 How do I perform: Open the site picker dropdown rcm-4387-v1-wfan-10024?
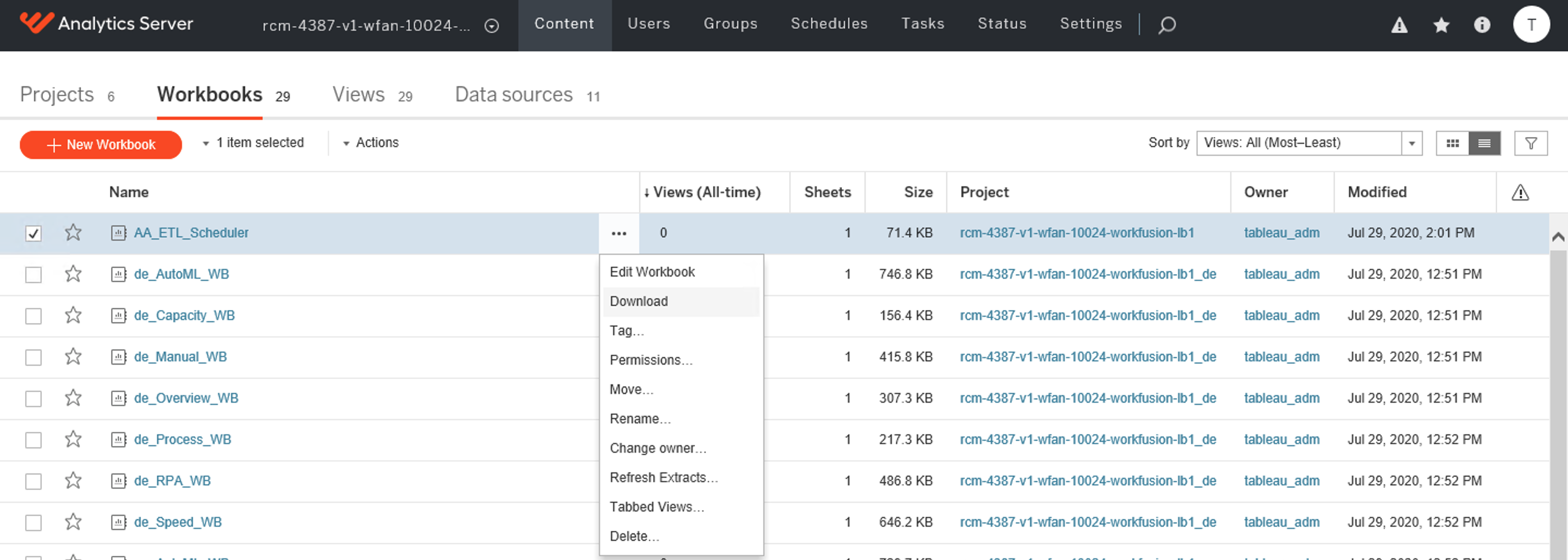coord(381,26)
